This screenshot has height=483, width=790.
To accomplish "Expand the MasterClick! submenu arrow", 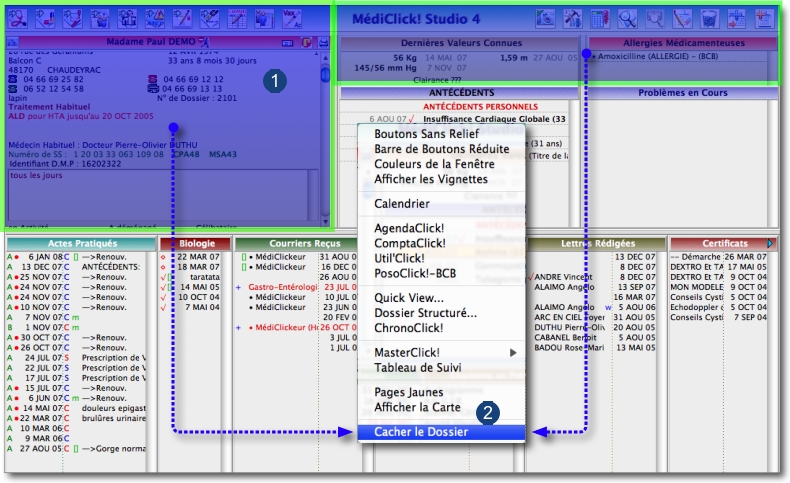I will 513,353.
